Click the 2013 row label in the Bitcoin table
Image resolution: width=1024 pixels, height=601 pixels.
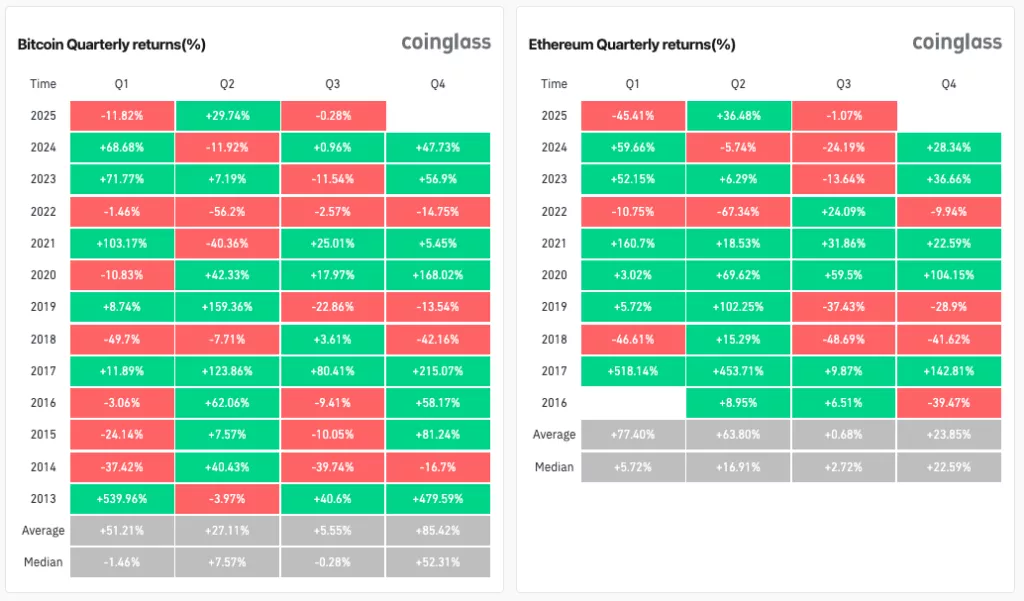point(44,498)
